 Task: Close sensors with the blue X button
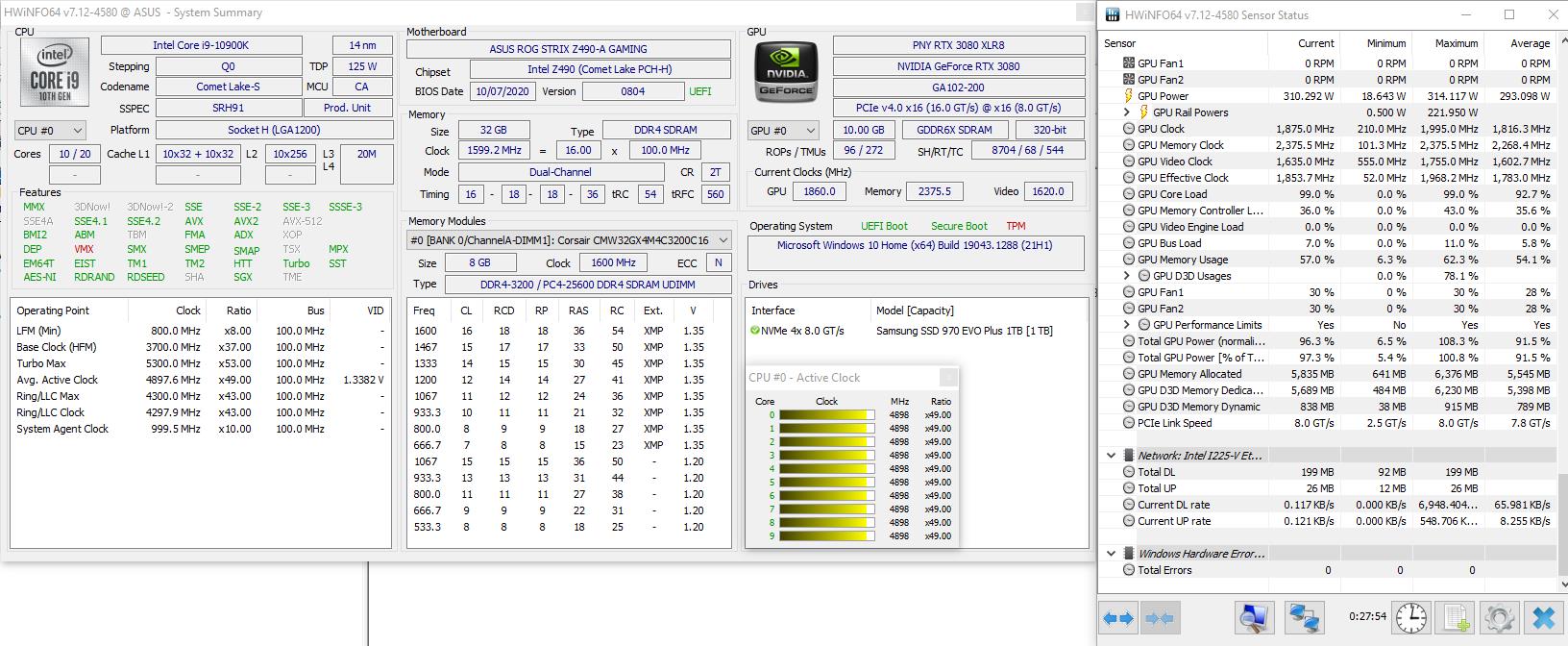pos(1544,617)
